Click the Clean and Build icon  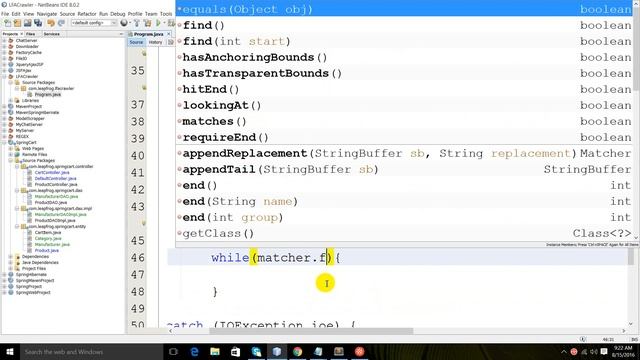[147, 23]
